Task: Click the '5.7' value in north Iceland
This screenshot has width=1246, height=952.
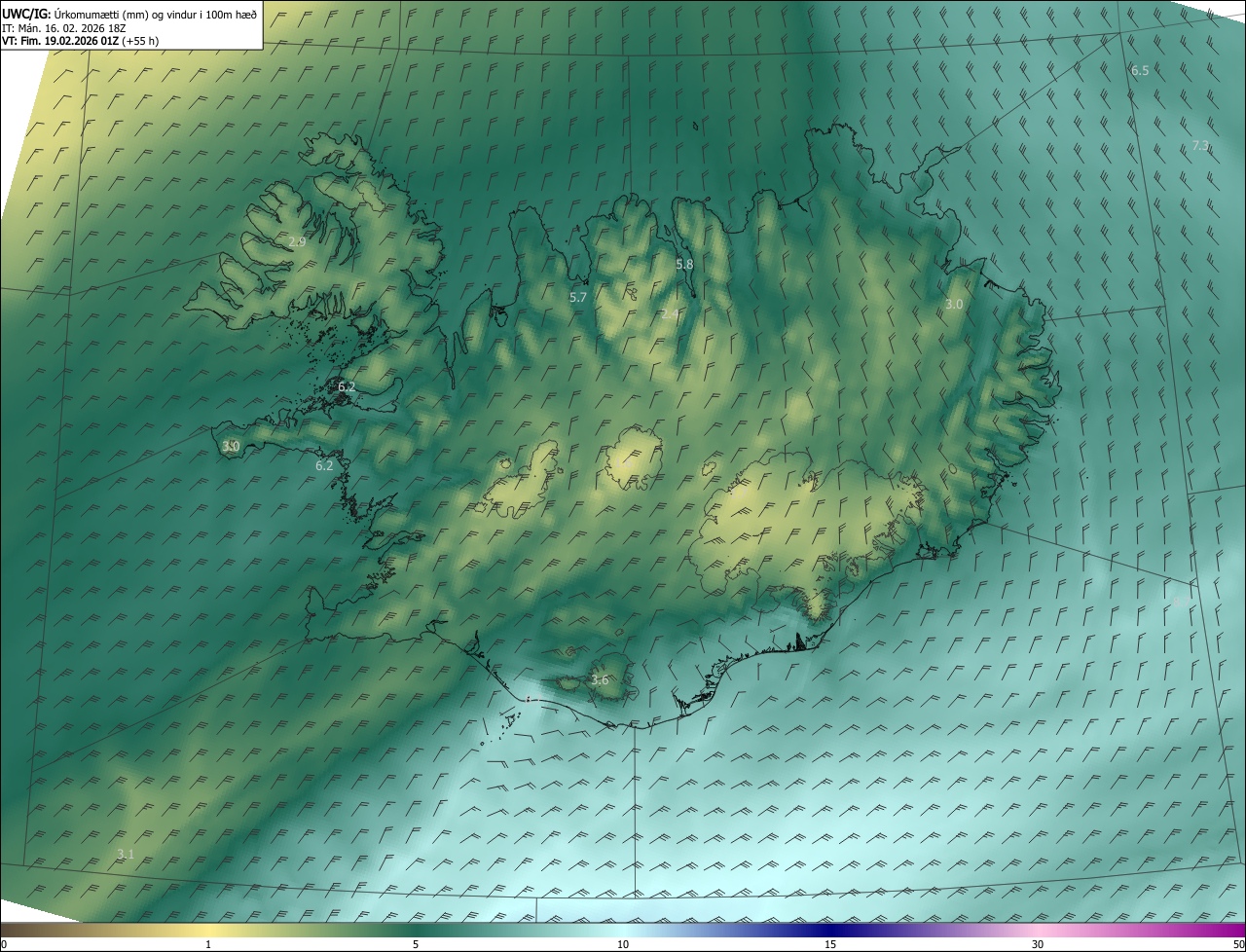Action: (x=578, y=298)
